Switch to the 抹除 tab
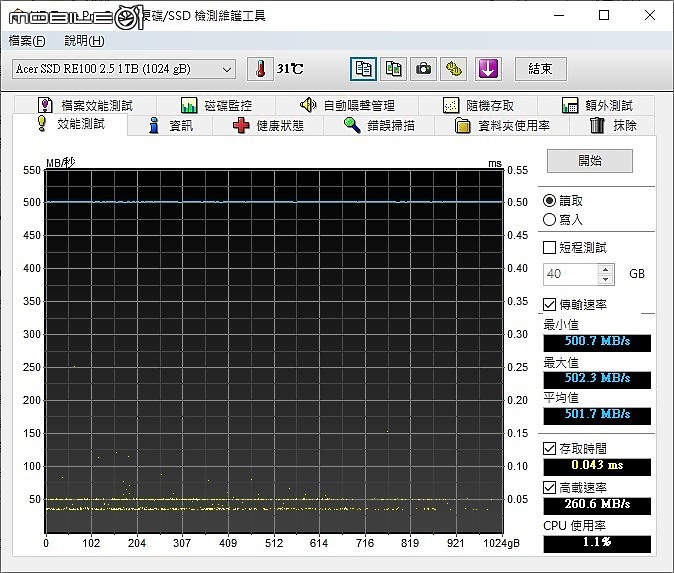The width and height of the screenshot is (674, 573). tap(613, 126)
